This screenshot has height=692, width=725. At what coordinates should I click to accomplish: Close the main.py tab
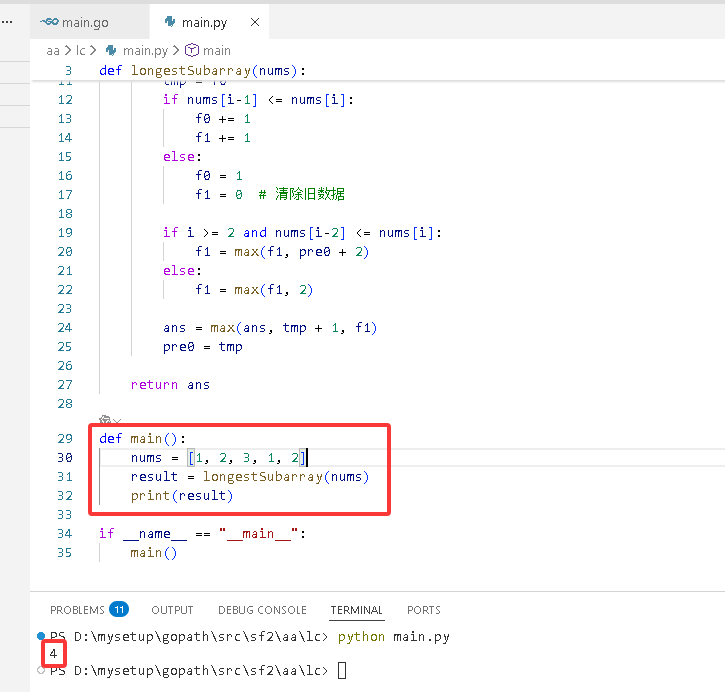click(255, 22)
